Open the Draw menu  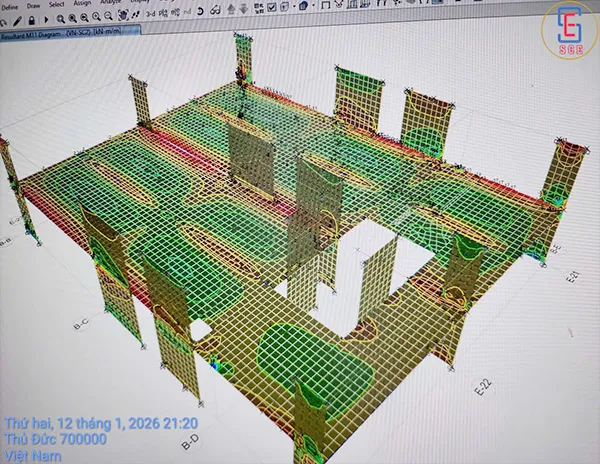(x=34, y=6)
